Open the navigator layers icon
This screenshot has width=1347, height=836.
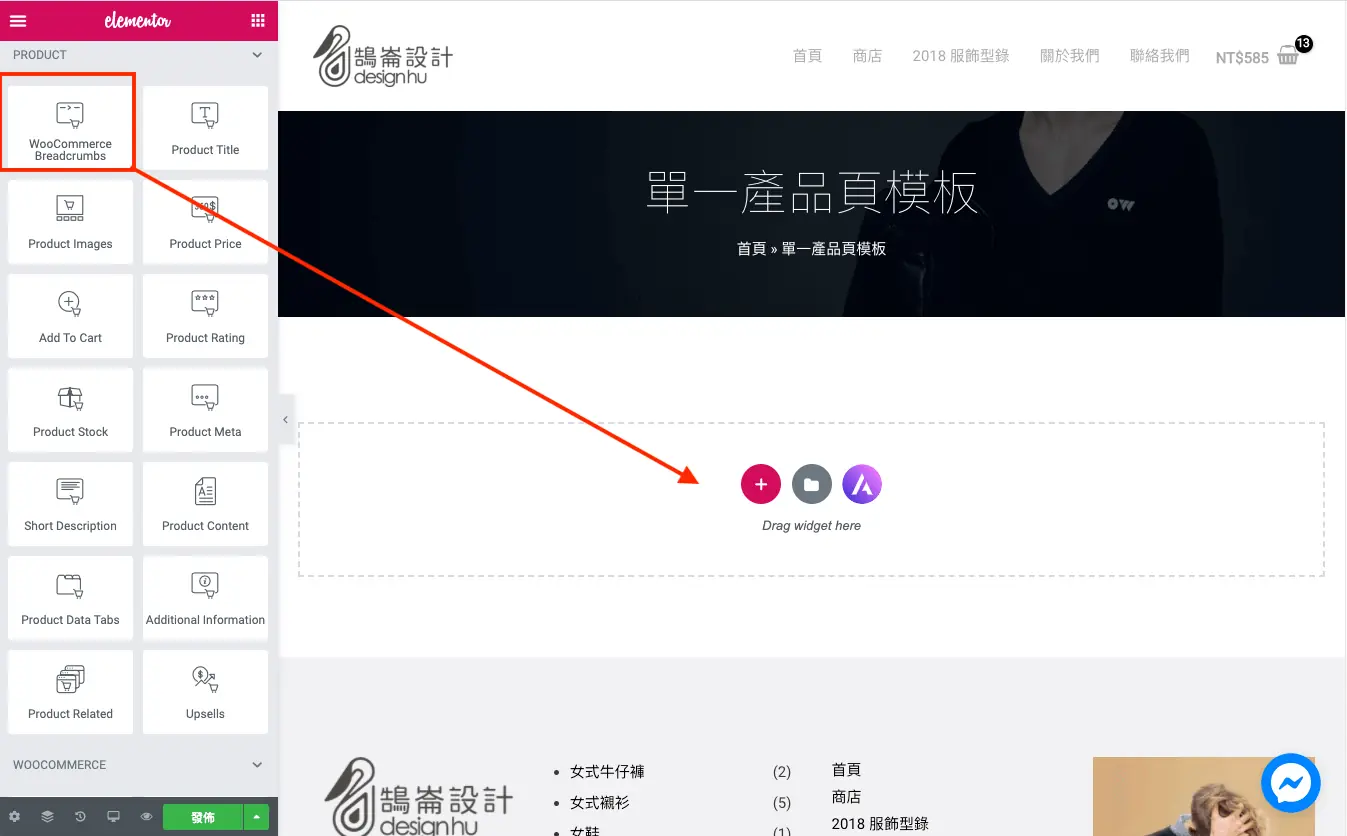point(47,816)
